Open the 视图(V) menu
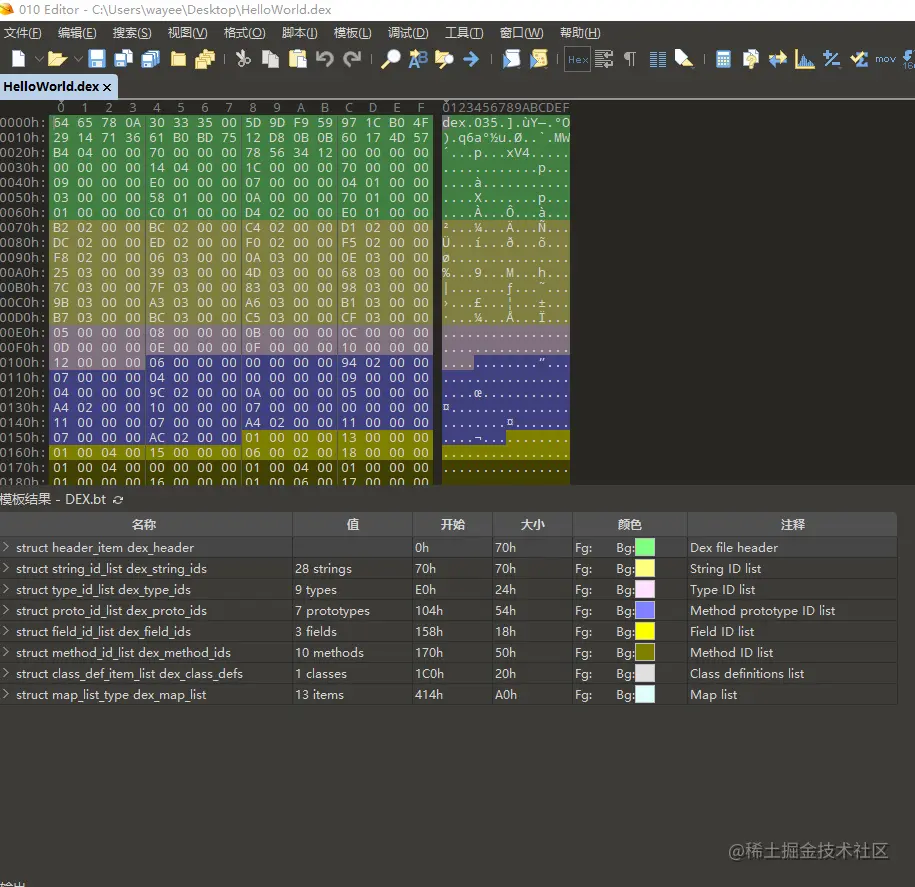 click(187, 33)
